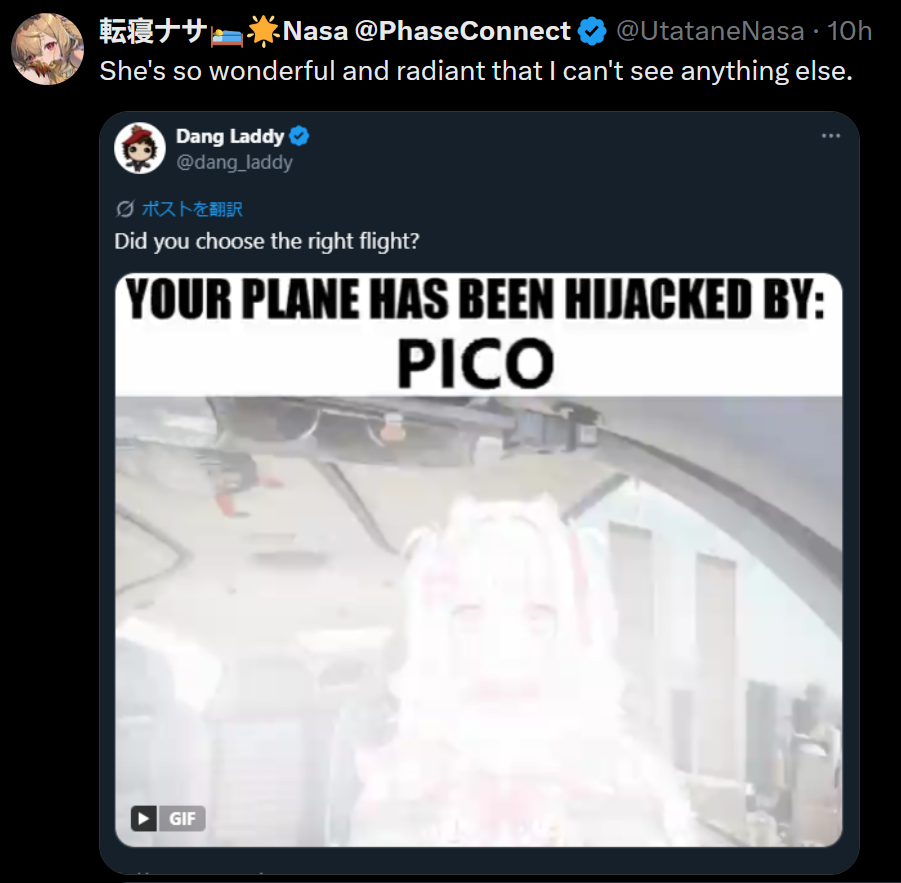Click the quoted text 'Did you choose the right flight?'
Screen dimensions: 901x883
pos(267,241)
